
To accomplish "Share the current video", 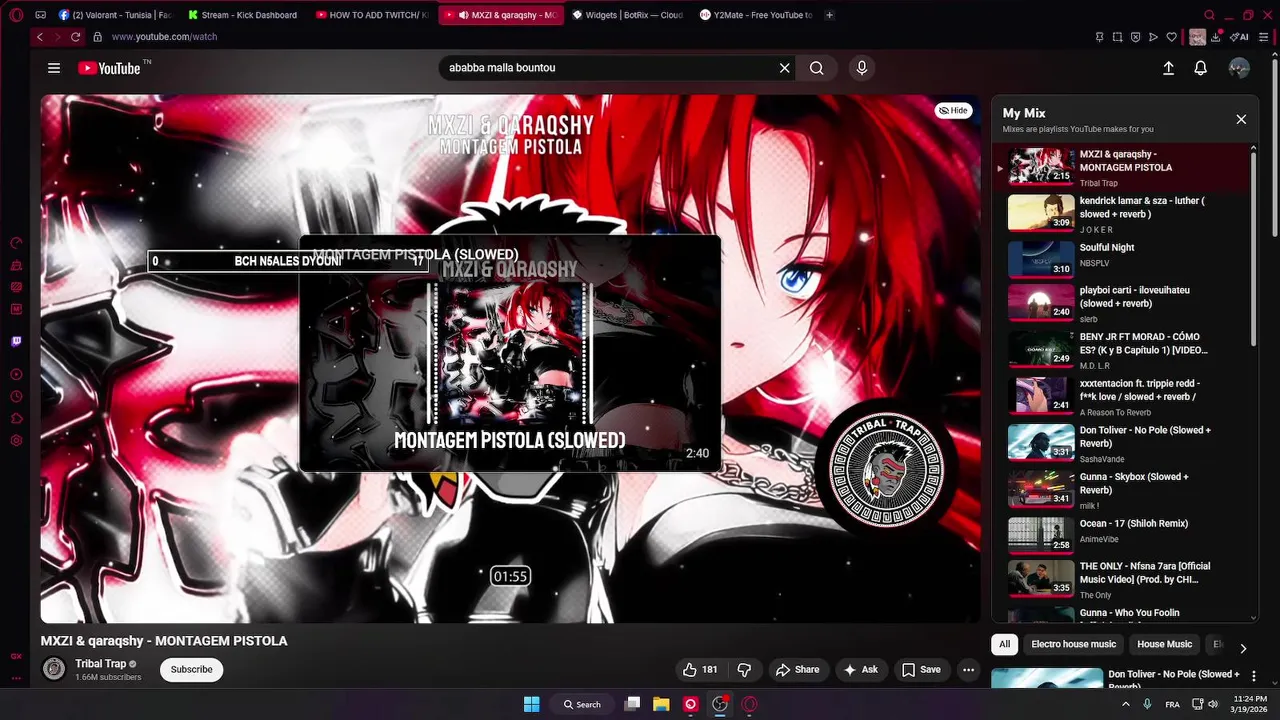I will (798, 670).
